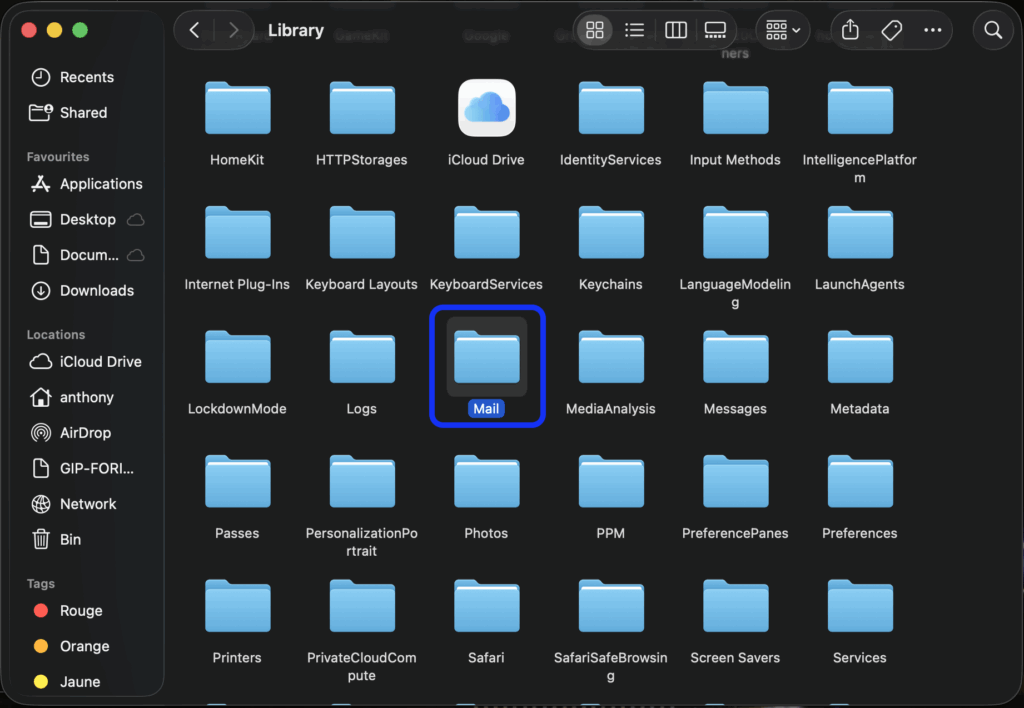This screenshot has width=1024, height=708.
Task: Open the More actions ellipsis menu
Action: [933, 30]
